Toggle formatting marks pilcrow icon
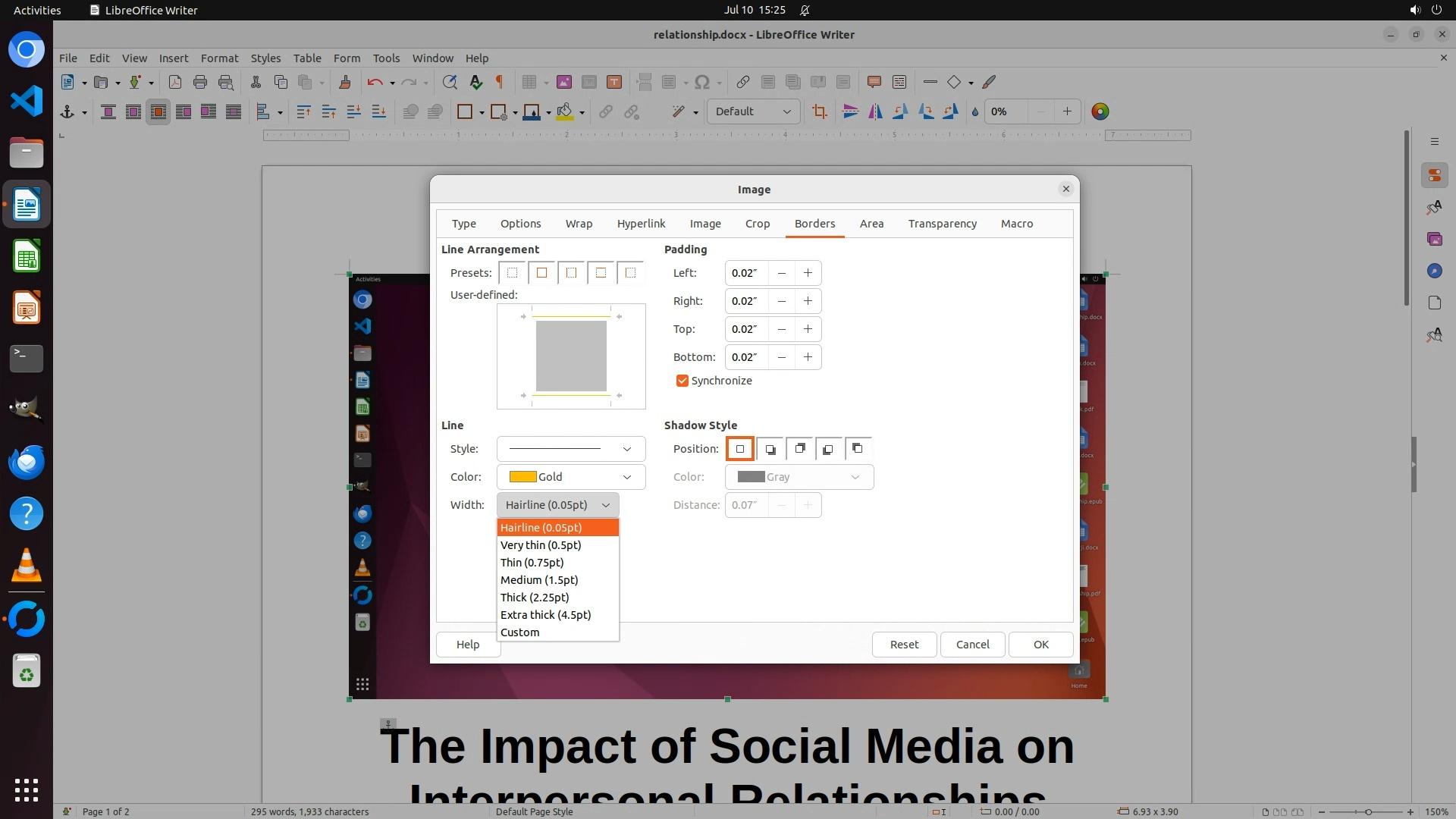 [x=500, y=82]
